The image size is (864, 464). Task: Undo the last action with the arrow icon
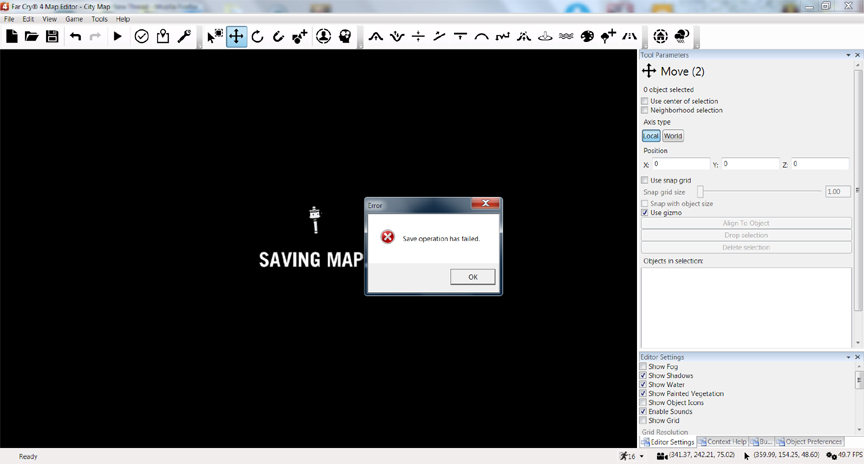coord(75,36)
